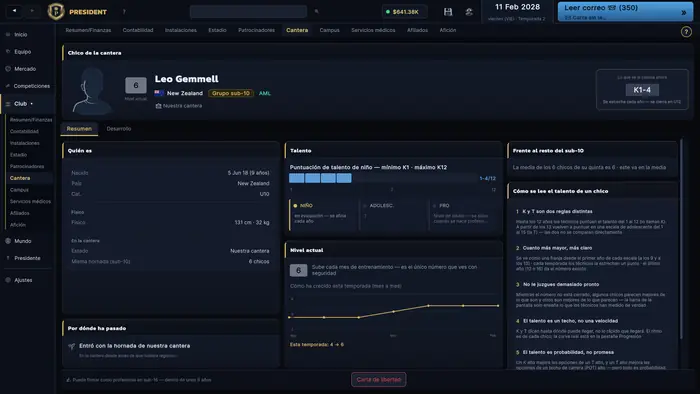Open the circled help icon under the mail button
Screen dimensions: 700x394
(686, 32)
